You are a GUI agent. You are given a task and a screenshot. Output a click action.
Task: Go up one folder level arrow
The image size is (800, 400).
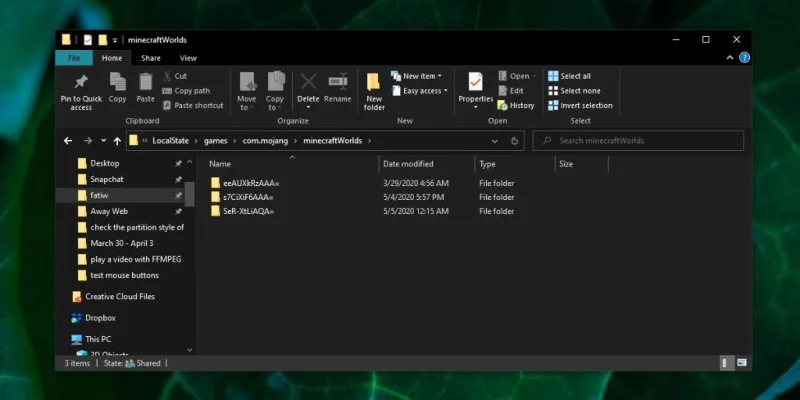(x=117, y=141)
